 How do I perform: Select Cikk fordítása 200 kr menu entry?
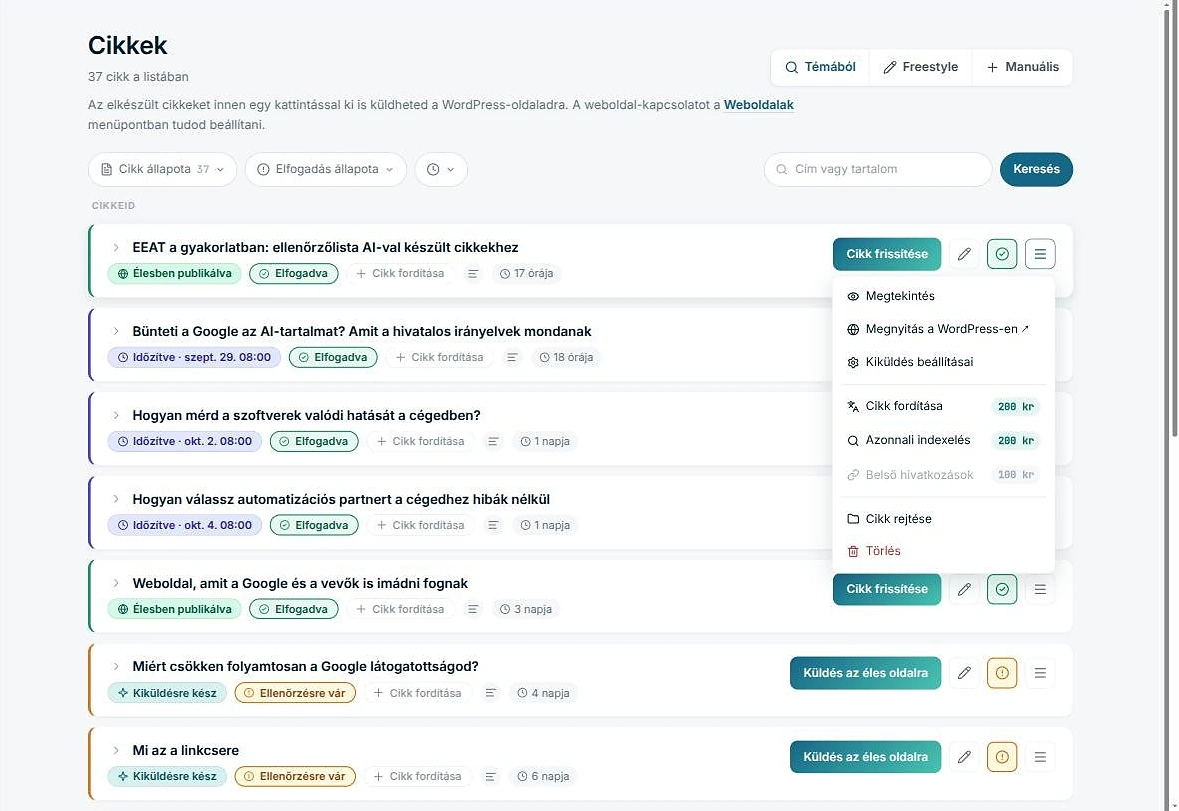(944, 406)
